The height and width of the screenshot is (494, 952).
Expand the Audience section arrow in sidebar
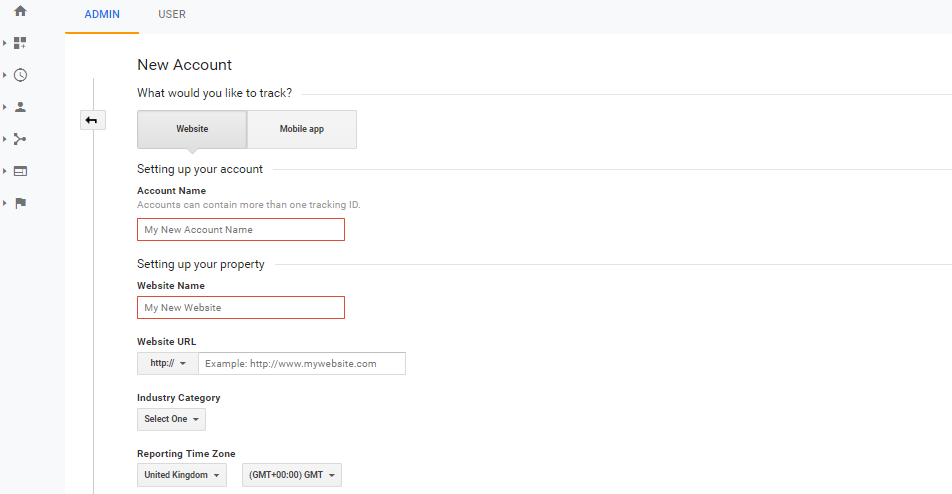(x=5, y=107)
